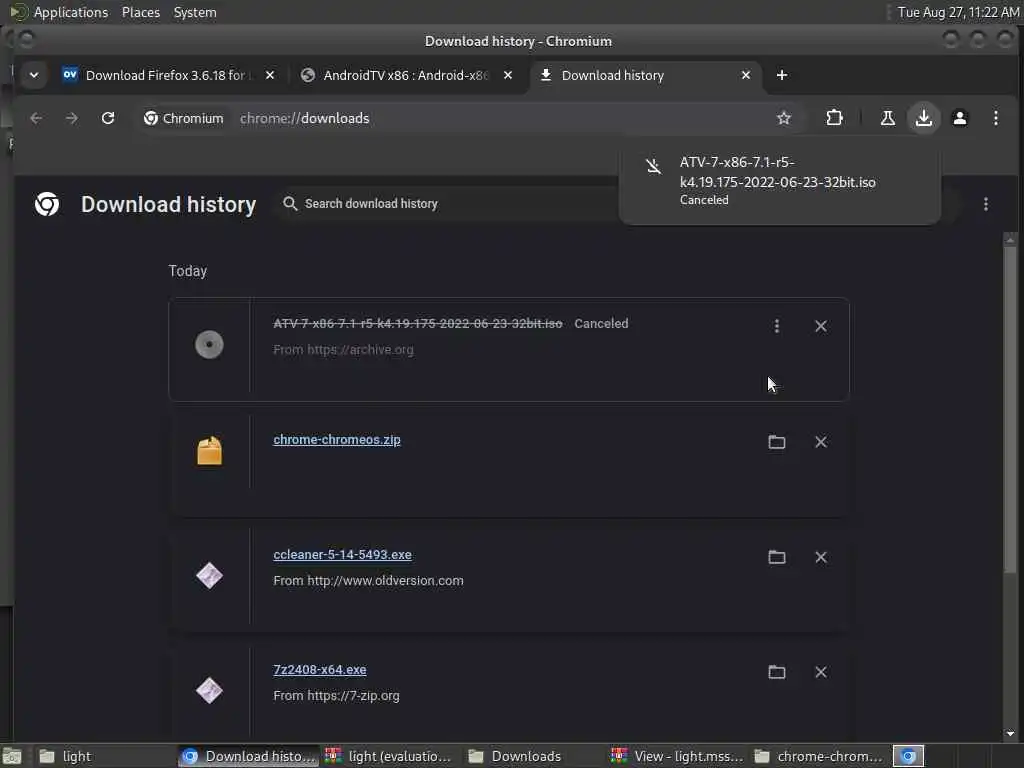Switch to the light folder taskbar window

click(104, 756)
